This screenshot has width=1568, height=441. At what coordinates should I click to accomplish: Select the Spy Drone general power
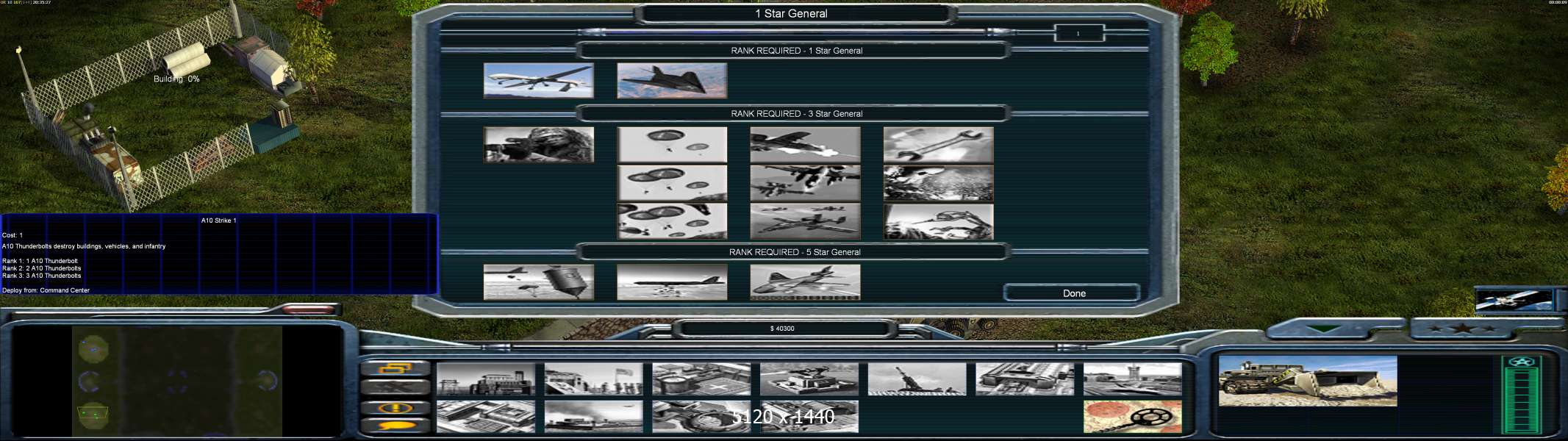[x=538, y=80]
